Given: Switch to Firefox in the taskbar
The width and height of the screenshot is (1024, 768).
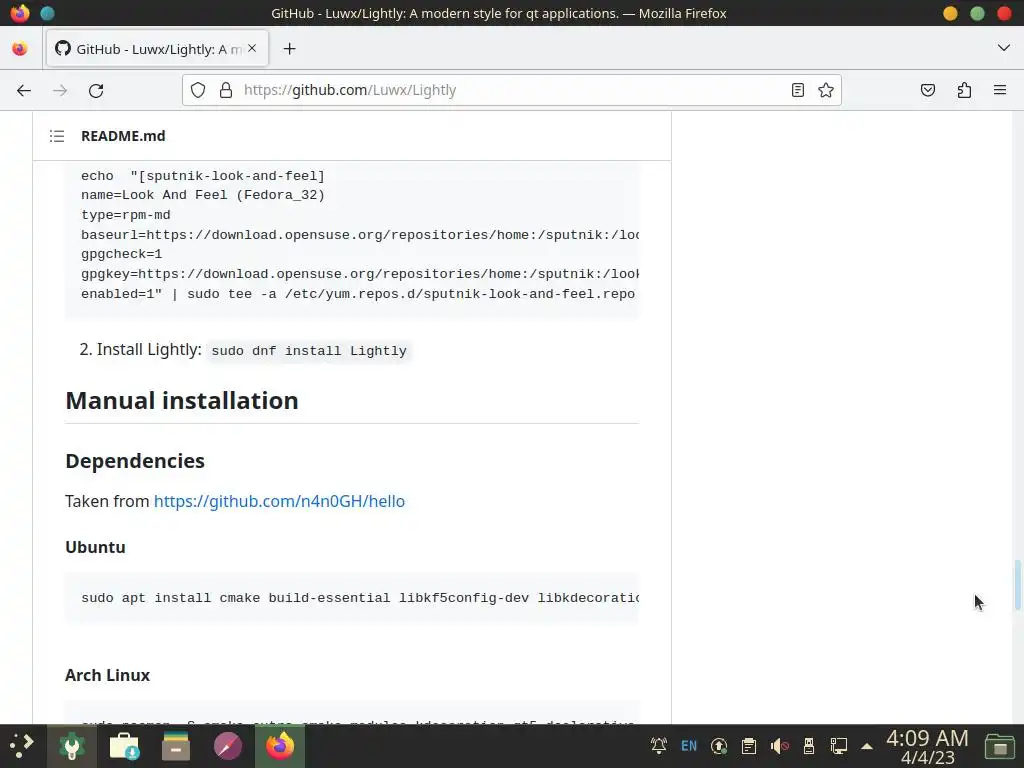Looking at the screenshot, I should (x=280, y=746).
